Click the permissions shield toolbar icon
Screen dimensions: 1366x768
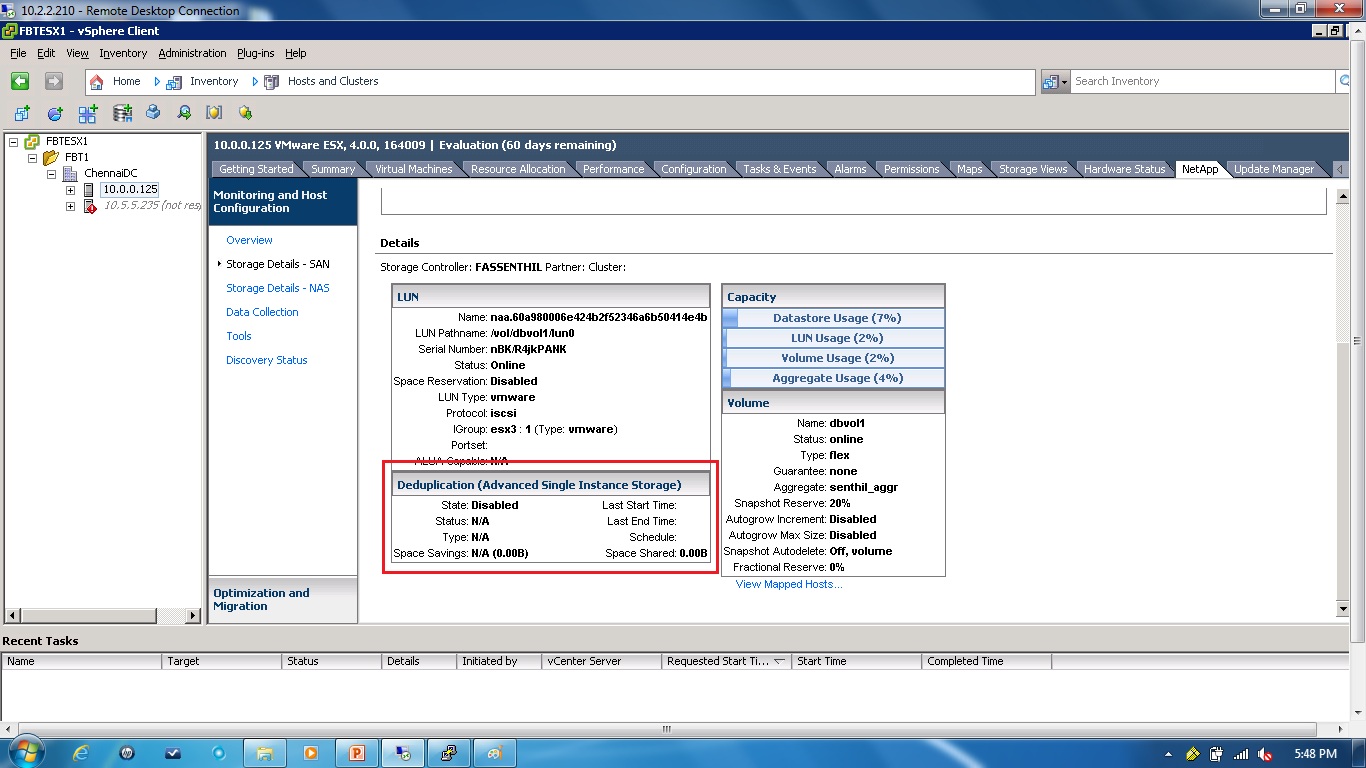[213, 112]
